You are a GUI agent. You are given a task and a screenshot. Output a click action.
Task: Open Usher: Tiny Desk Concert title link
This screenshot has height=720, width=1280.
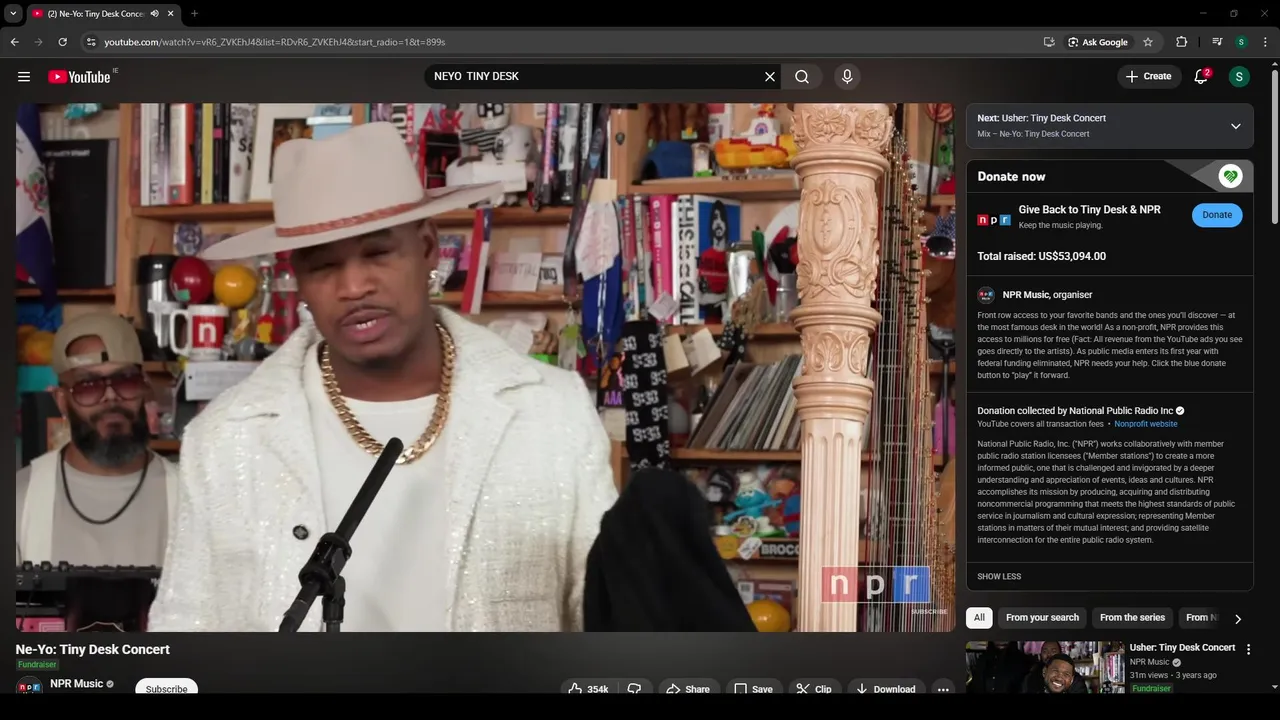(1182, 648)
